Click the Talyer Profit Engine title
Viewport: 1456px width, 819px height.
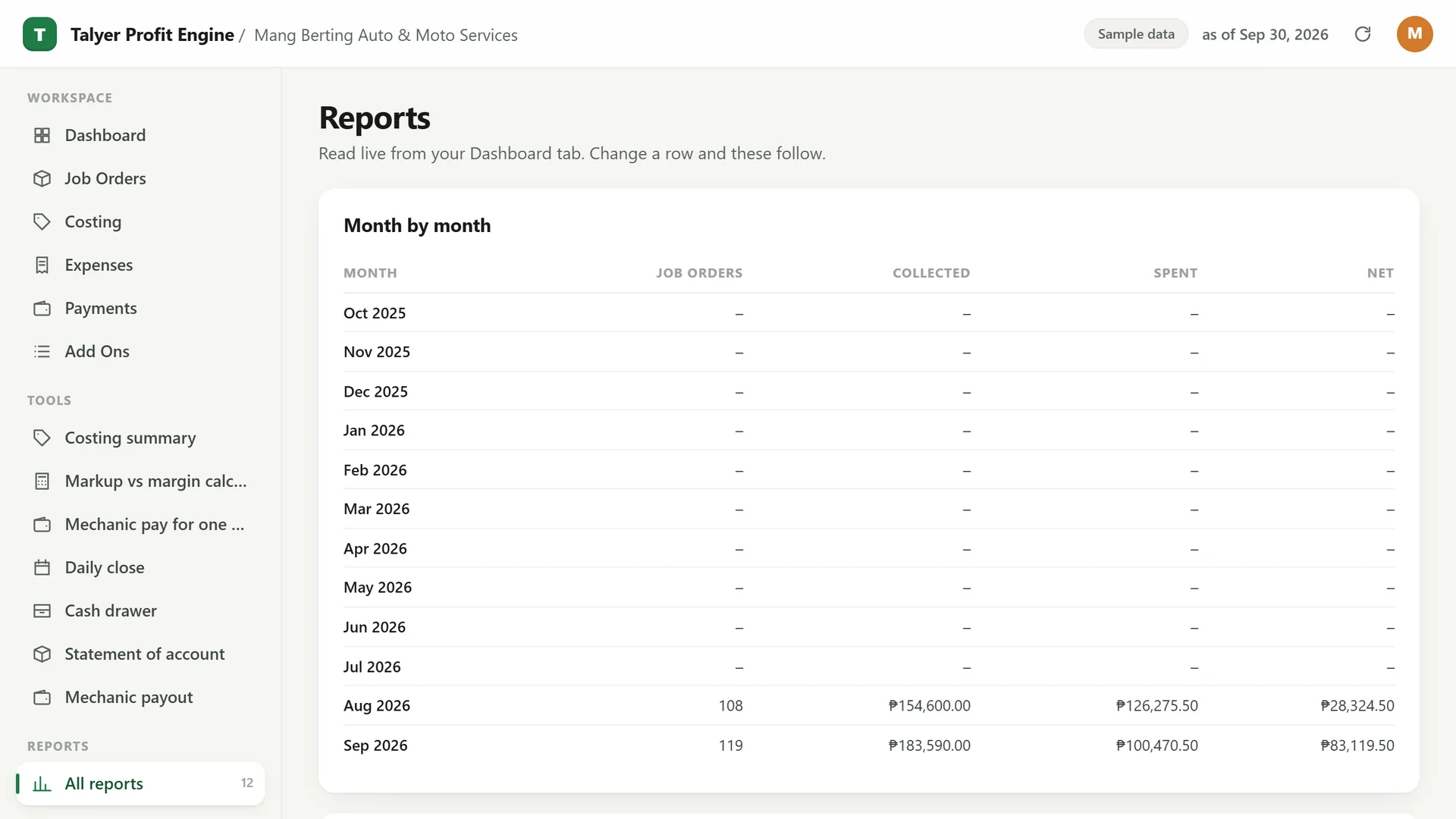[152, 35]
